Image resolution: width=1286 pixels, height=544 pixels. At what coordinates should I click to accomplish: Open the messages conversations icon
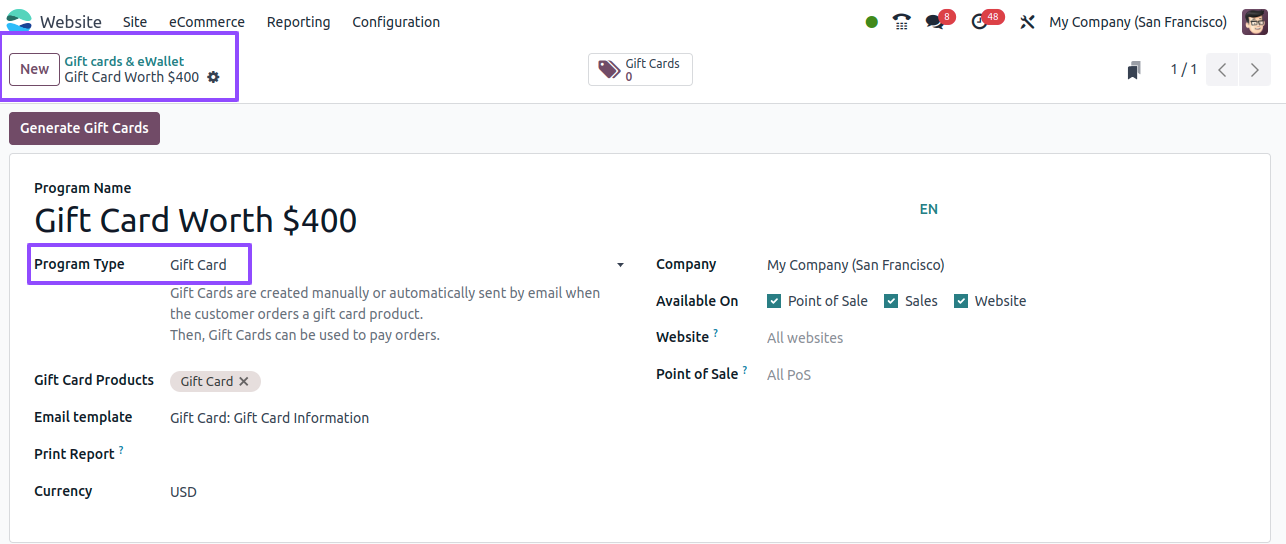click(x=935, y=22)
